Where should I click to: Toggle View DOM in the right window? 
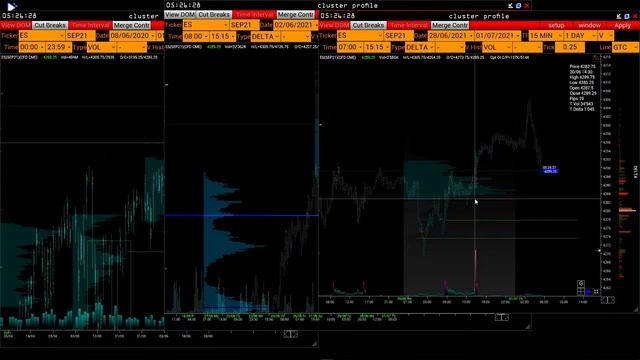pos(334,25)
